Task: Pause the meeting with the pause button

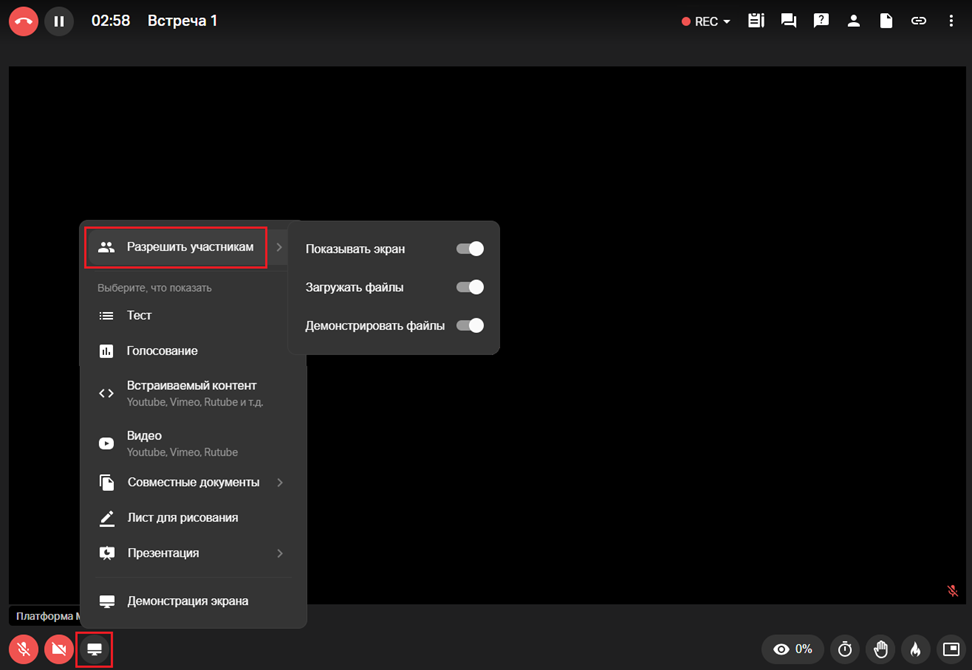Action: click(59, 21)
